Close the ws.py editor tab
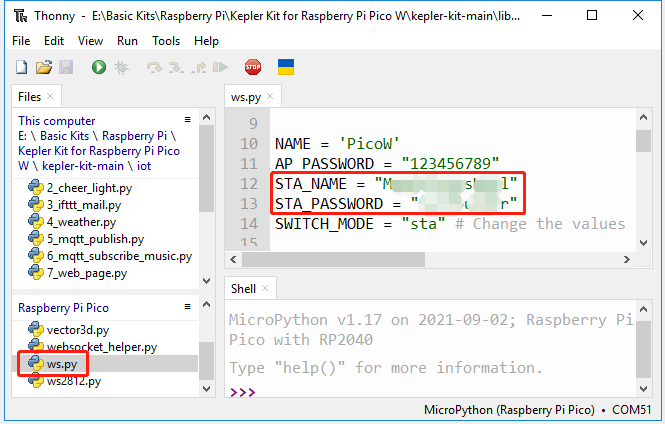This screenshot has height=424, width=665. (270, 96)
